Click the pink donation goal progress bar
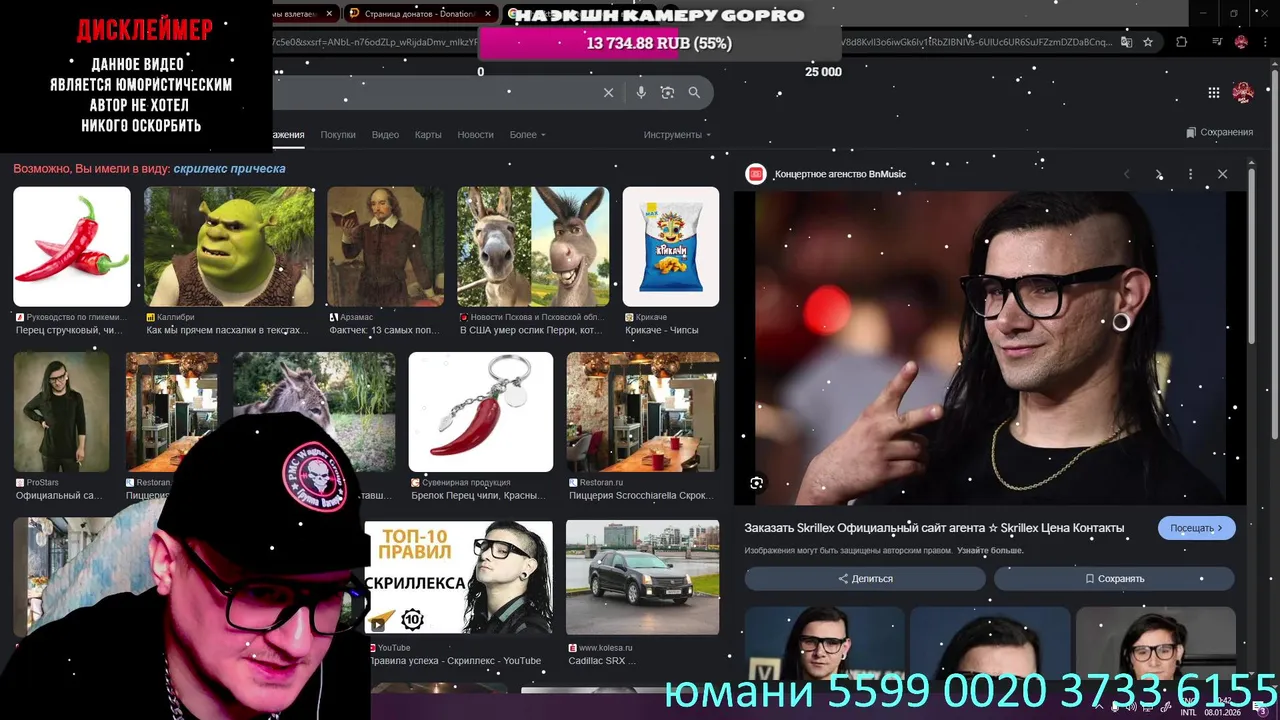The image size is (1280, 720). click(x=660, y=44)
